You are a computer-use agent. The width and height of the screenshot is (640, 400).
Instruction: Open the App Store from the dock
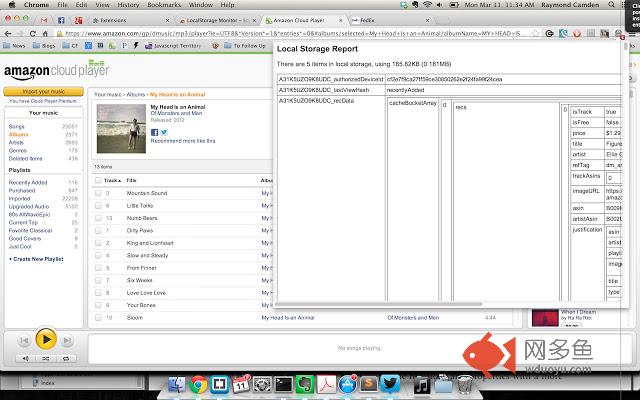coord(347,384)
